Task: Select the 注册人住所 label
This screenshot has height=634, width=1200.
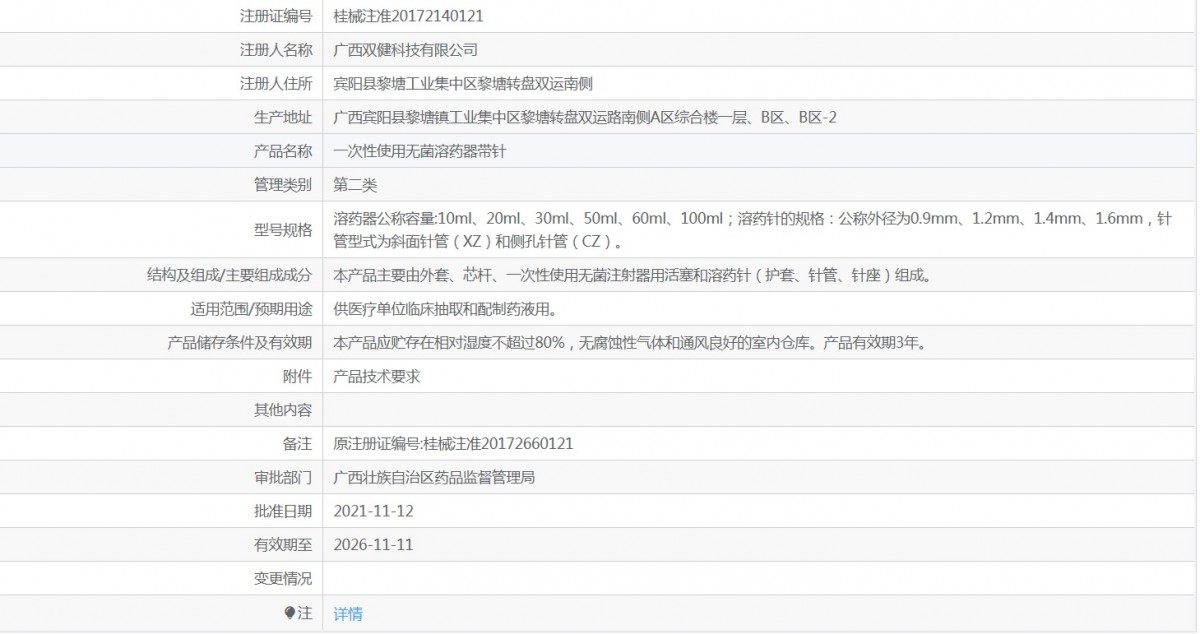Action: pos(276,84)
